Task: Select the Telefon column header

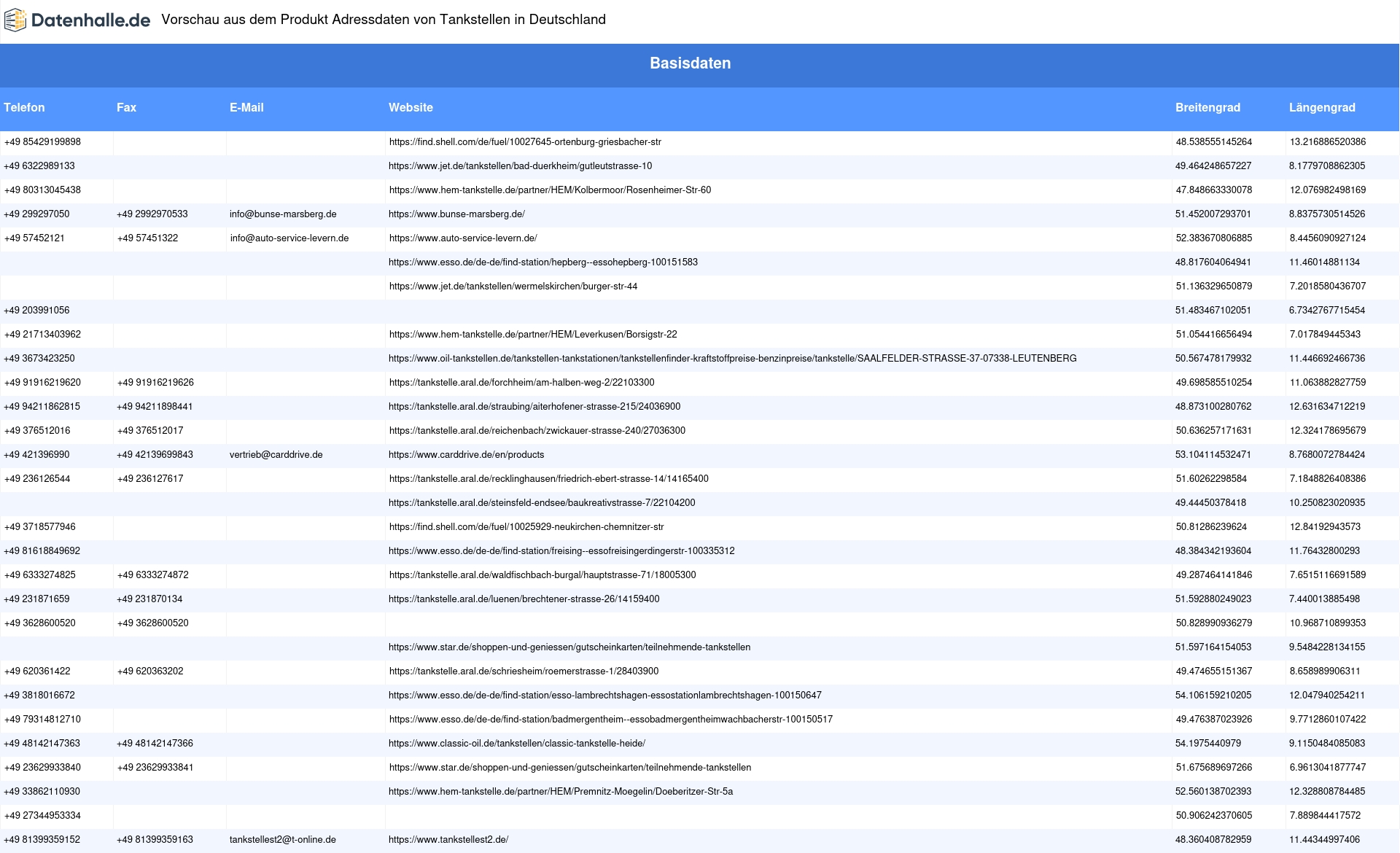Action: (24, 107)
